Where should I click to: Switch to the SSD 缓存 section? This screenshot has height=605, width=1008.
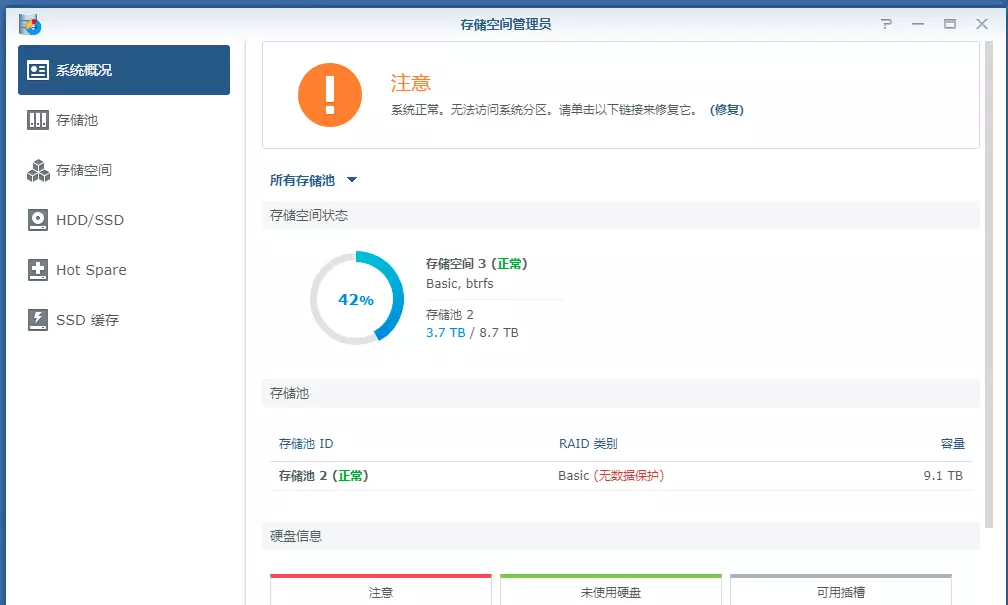pos(90,320)
